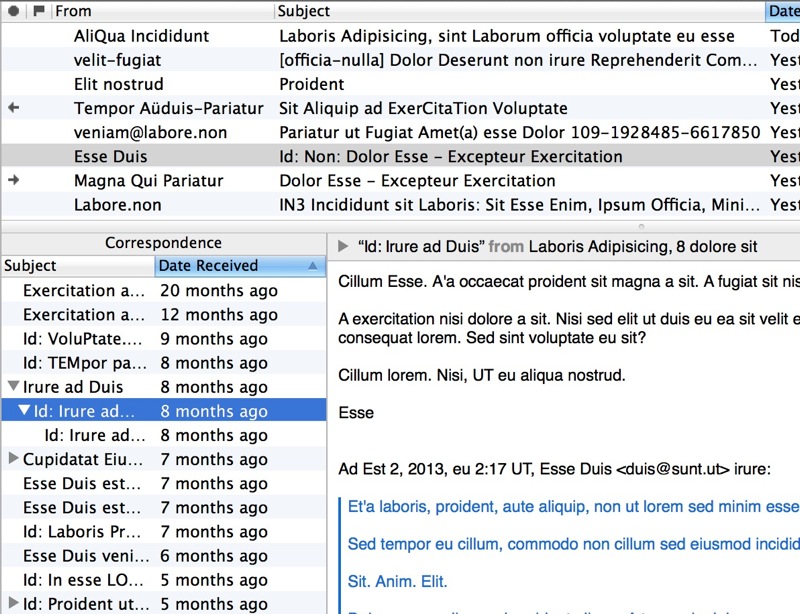Select Id: In esse LO… correspondence item

[163, 580]
